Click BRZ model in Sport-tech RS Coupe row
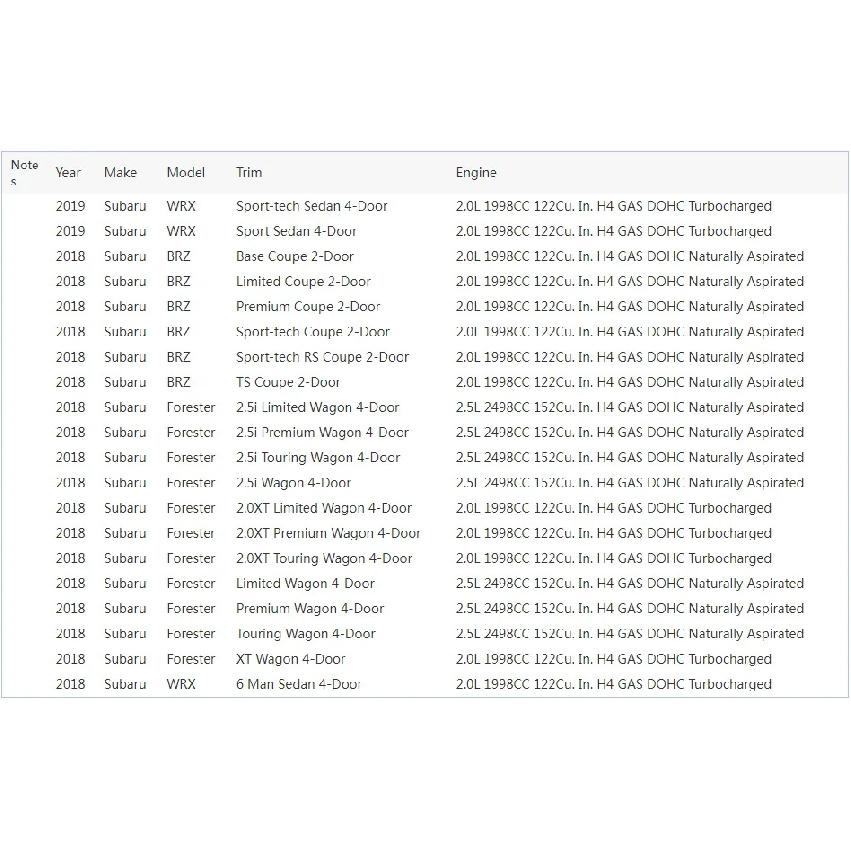The width and height of the screenshot is (851, 851). 179,357
